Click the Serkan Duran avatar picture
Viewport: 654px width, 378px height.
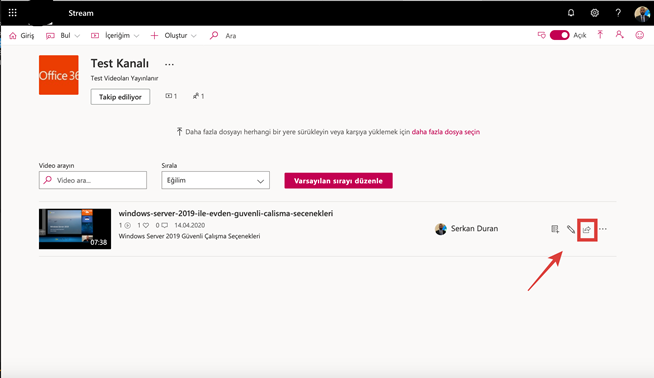pos(441,229)
